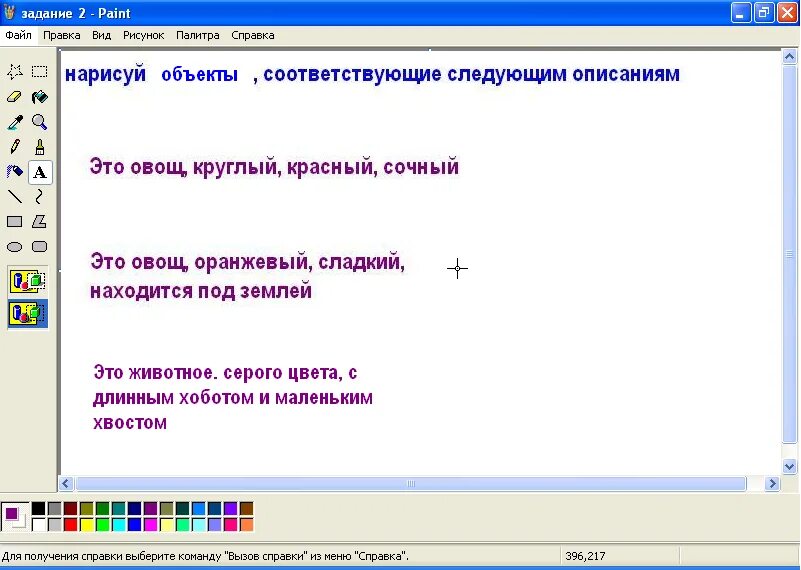801x570 pixels.
Task: Select the Brush tool
Action: click(39, 147)
